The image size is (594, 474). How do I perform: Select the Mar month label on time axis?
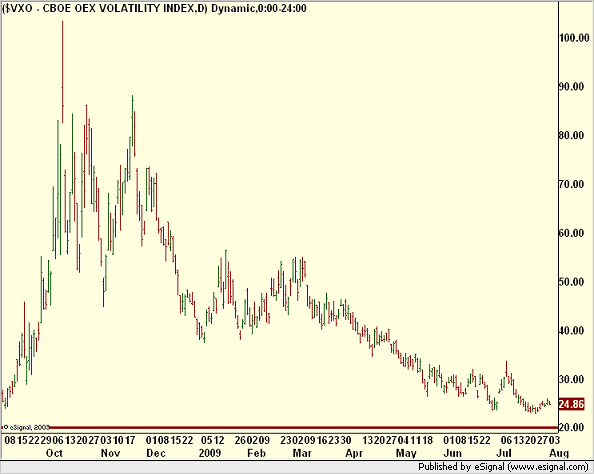point(302,453)
